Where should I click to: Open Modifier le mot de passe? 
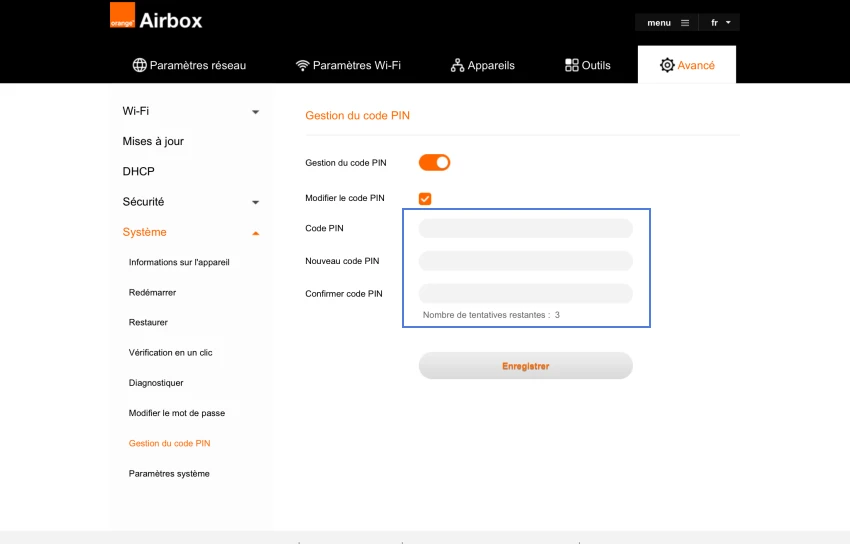177,413
